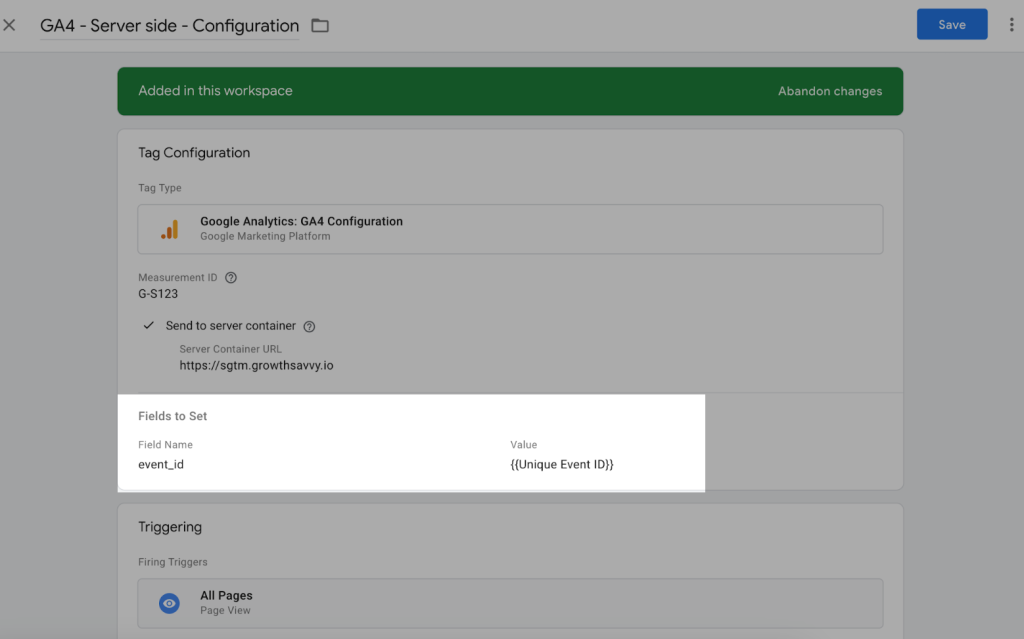
Task: Open the help icon beside Send to server container
Action: (310, 326)
